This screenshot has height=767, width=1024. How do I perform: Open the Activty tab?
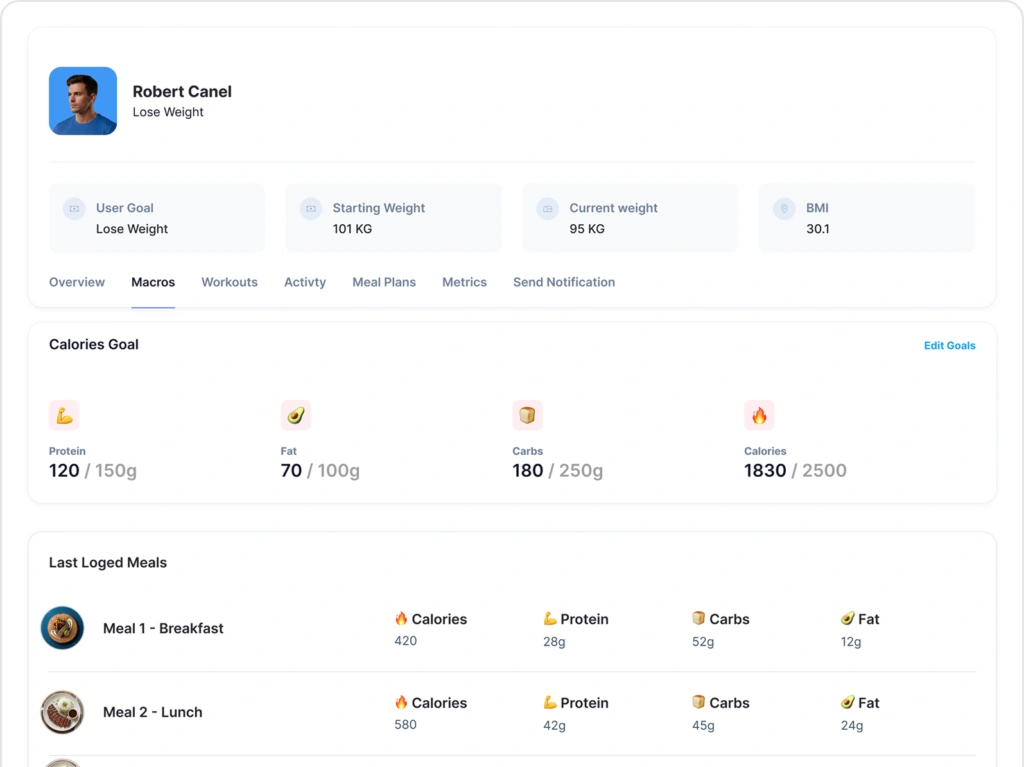[x=305, y=282]
